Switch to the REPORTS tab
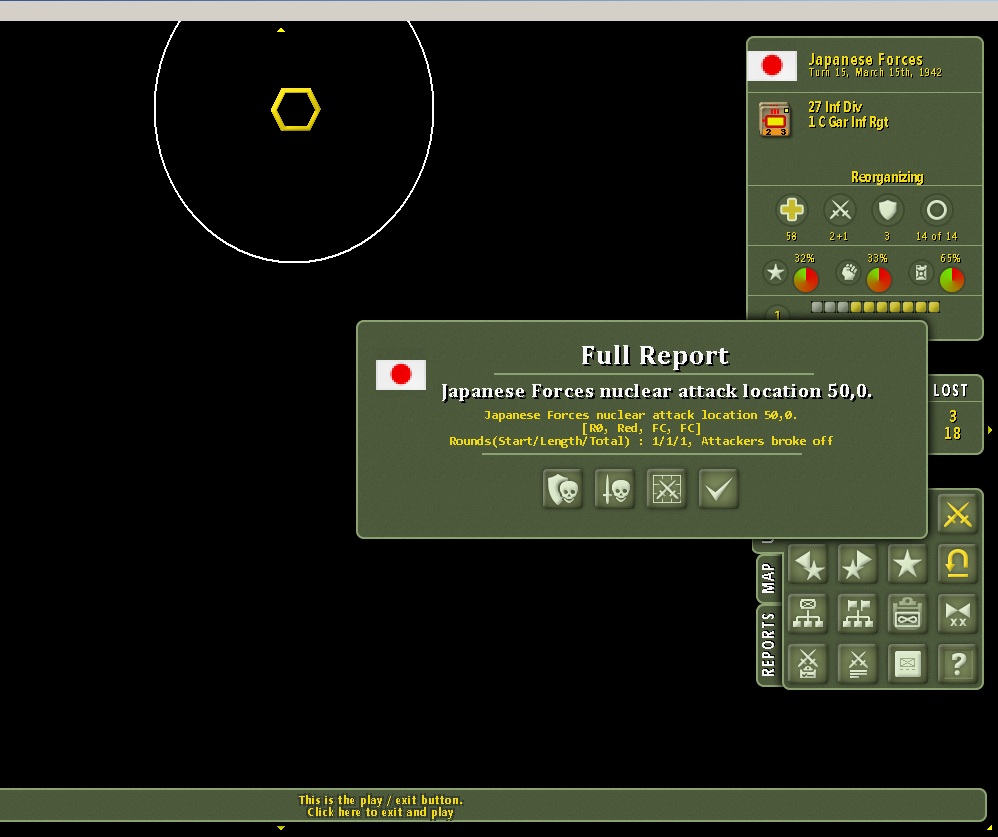This screenshot has width=998, height=837. pyautogui.click(x=768, y=645)
